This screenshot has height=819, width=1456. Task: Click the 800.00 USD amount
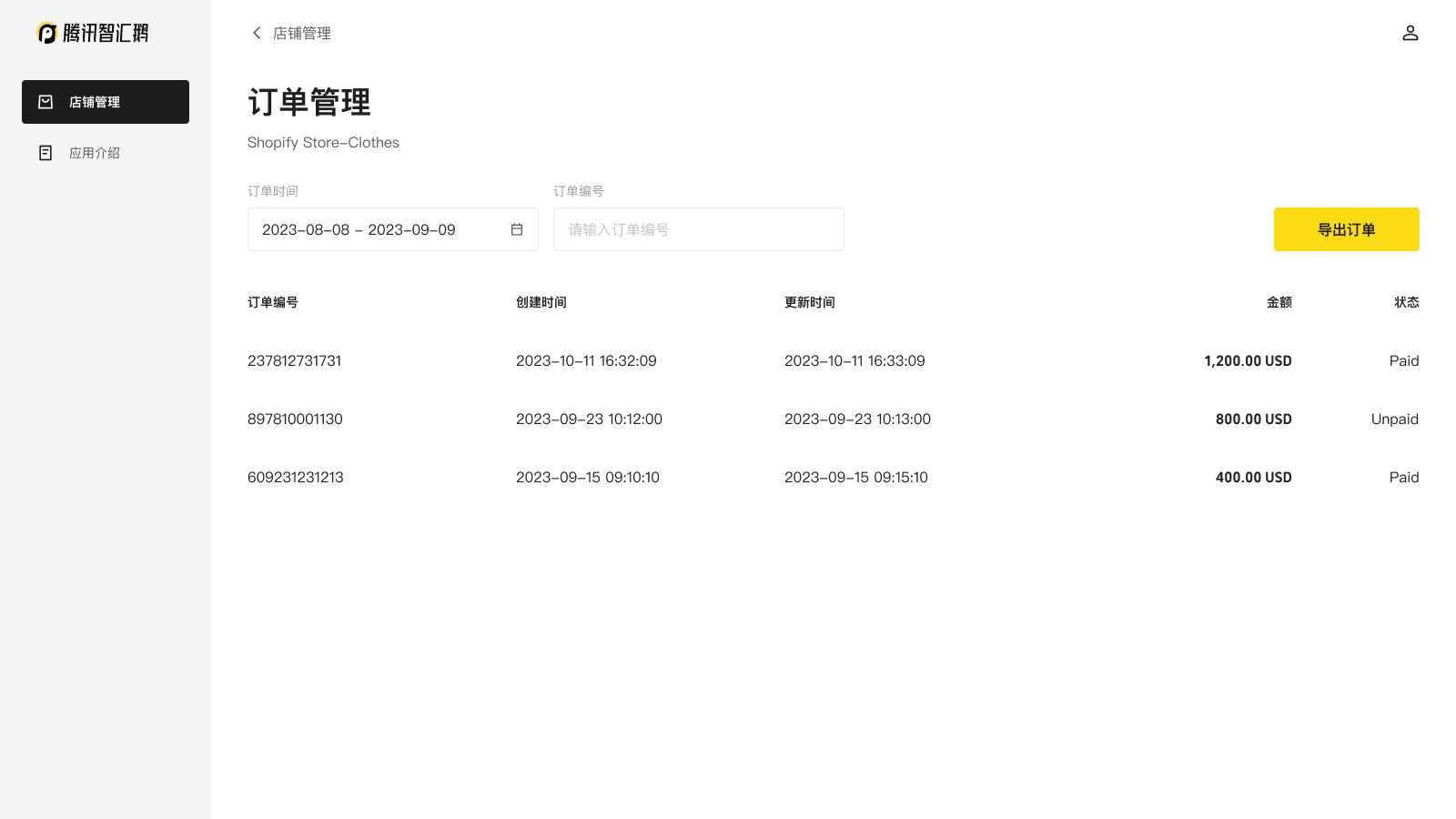pyautogui.click(x=1254, y=419)
